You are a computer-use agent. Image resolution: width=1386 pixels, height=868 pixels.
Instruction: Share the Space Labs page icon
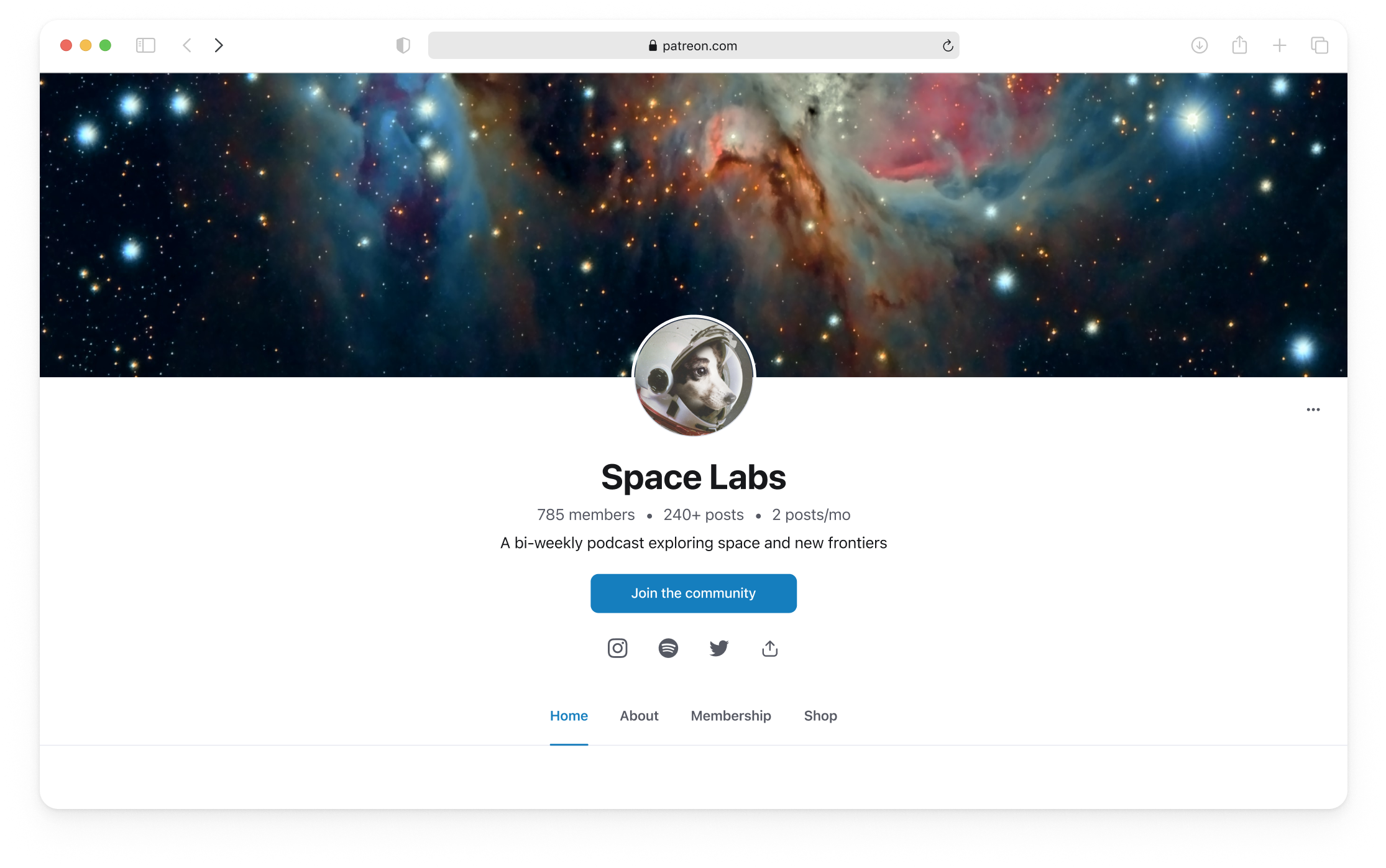[x=769, y=648]
